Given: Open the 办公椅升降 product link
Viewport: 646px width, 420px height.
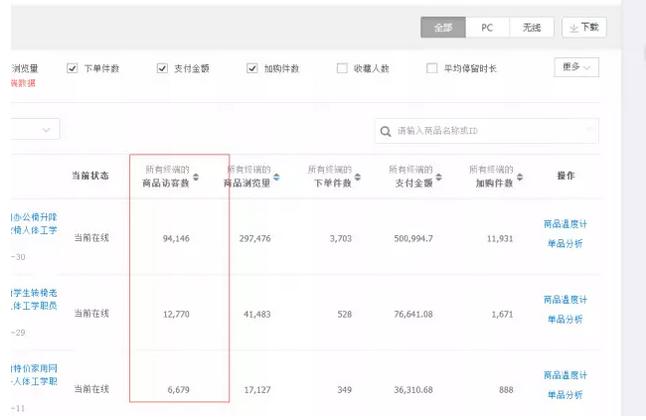Looking at the screenshot, I should (34, 223).
